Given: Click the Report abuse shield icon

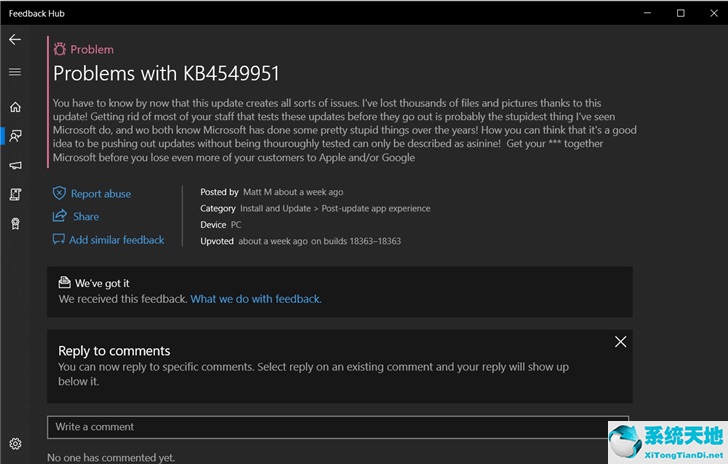Looking at the screenshot, I should pyautogui.click(x=59, y=193).
